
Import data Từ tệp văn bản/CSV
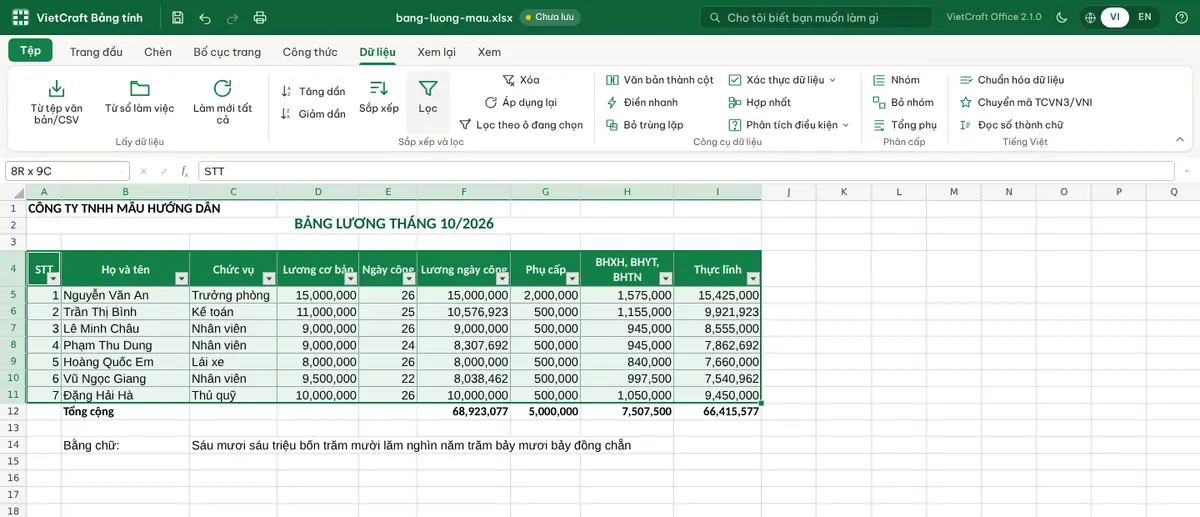pos(56,101)
